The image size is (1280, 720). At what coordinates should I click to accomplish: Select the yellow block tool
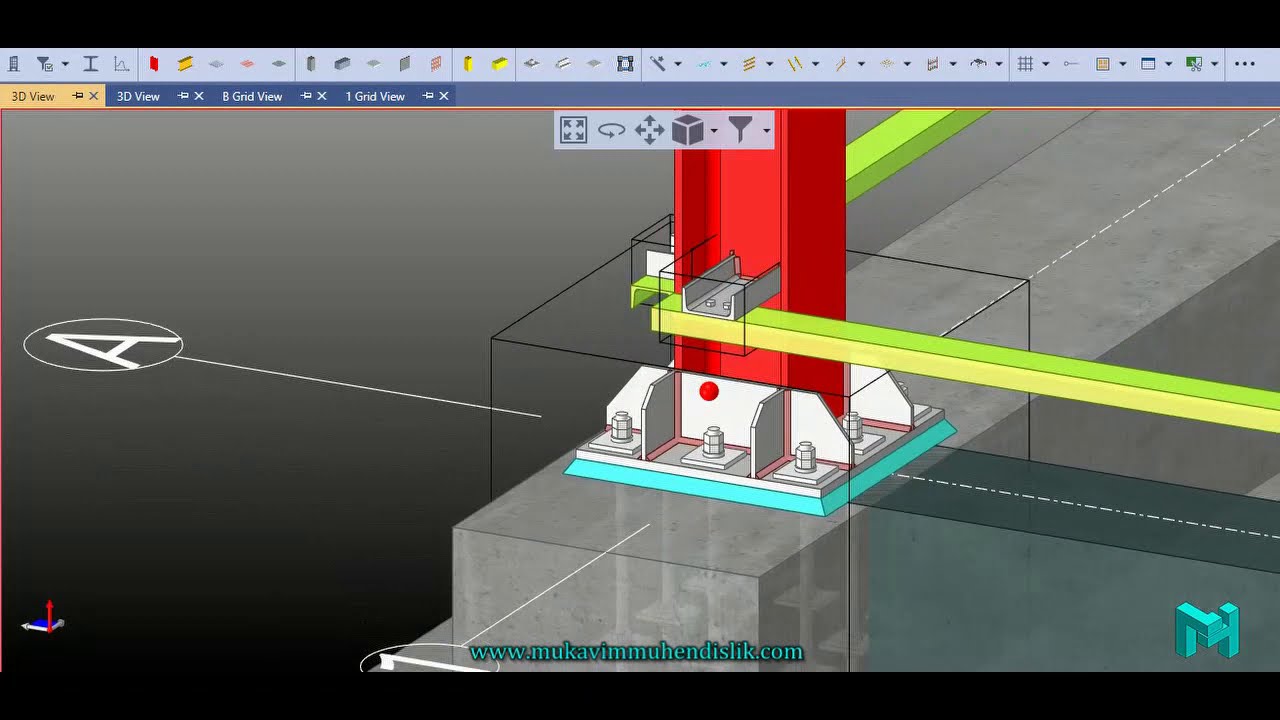(499, 64)
